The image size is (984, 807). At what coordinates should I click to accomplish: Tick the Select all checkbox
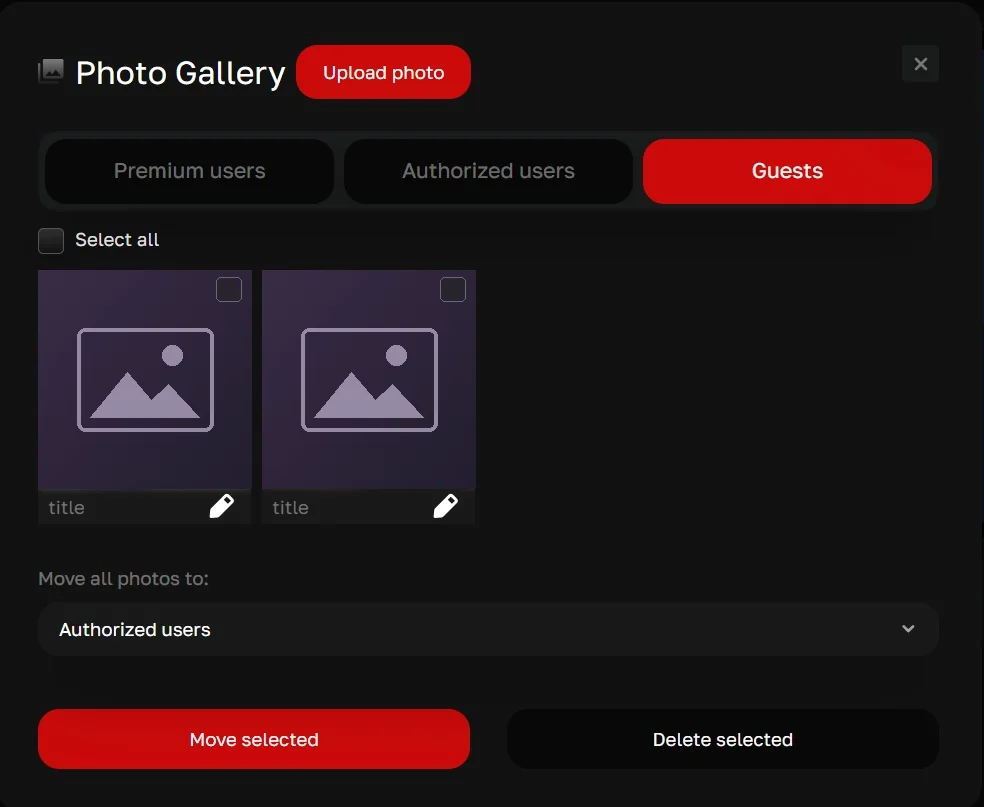(51, 240)
